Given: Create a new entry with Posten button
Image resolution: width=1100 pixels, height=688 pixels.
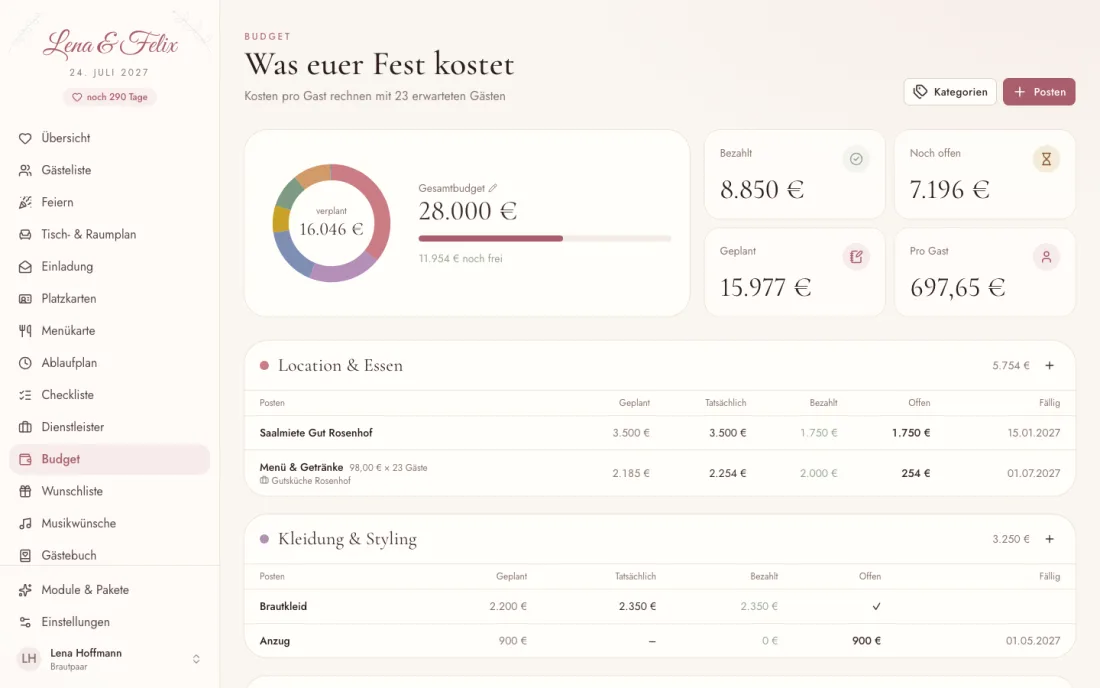Looking at the screenshot, I should (x=1039, y=92).
